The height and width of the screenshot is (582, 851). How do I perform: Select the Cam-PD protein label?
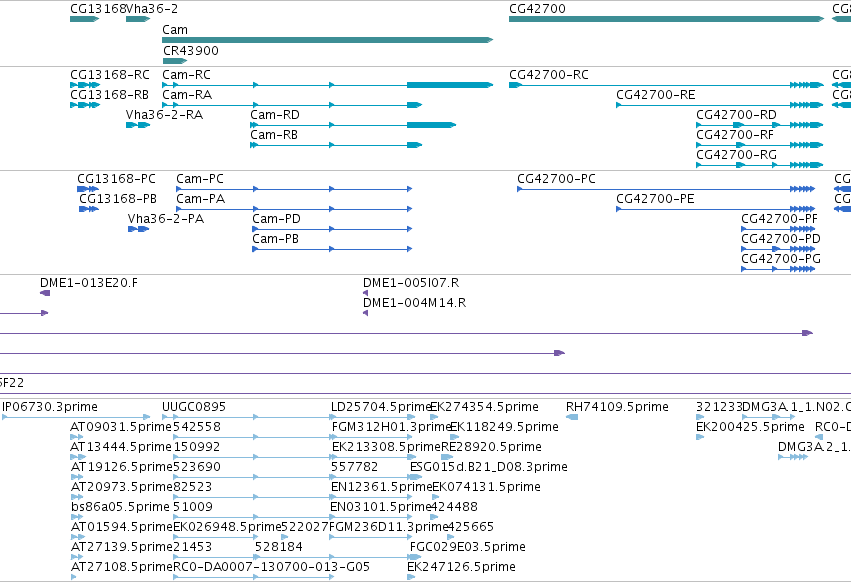[x=276, y=219]
